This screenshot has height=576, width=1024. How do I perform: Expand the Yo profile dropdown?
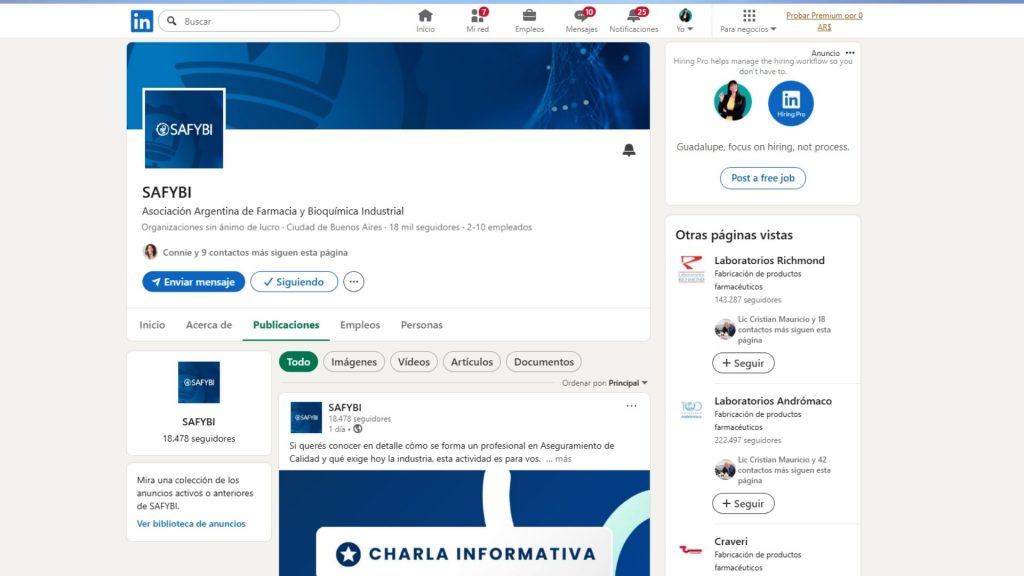(685, 21)
